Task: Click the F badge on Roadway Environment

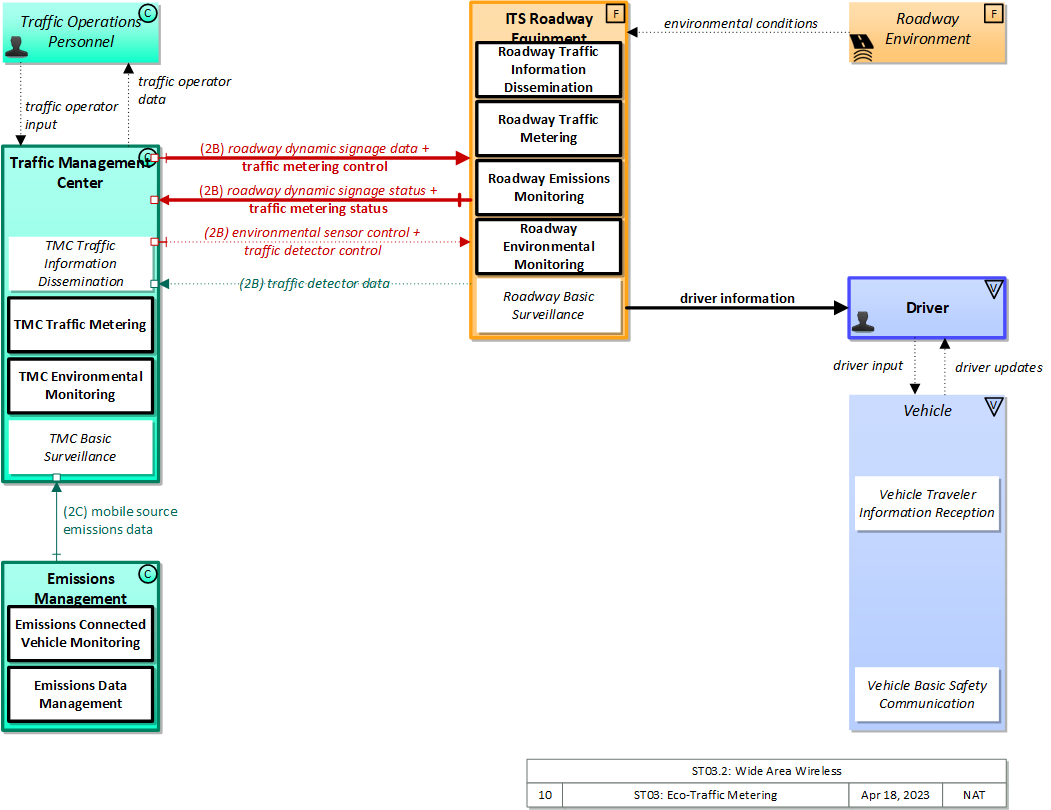Action: 992,14
